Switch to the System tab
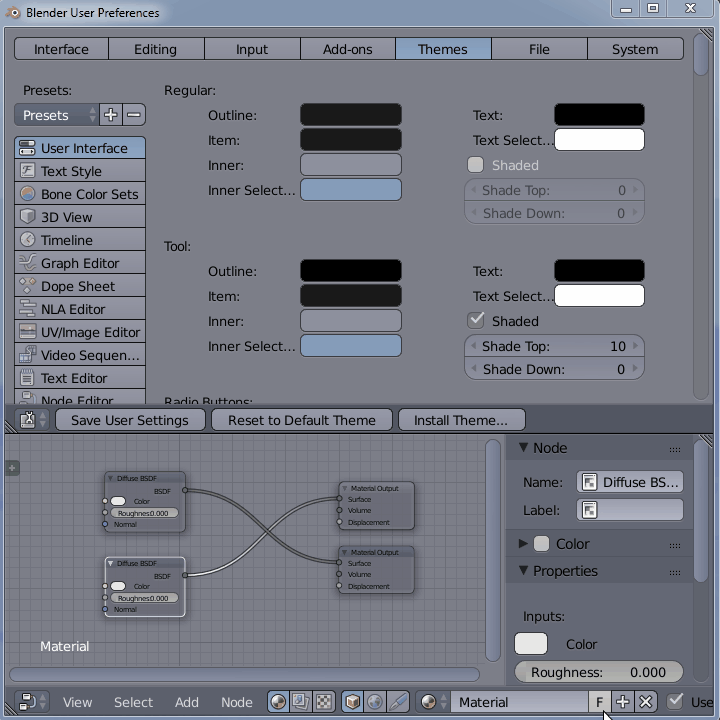 635,49
